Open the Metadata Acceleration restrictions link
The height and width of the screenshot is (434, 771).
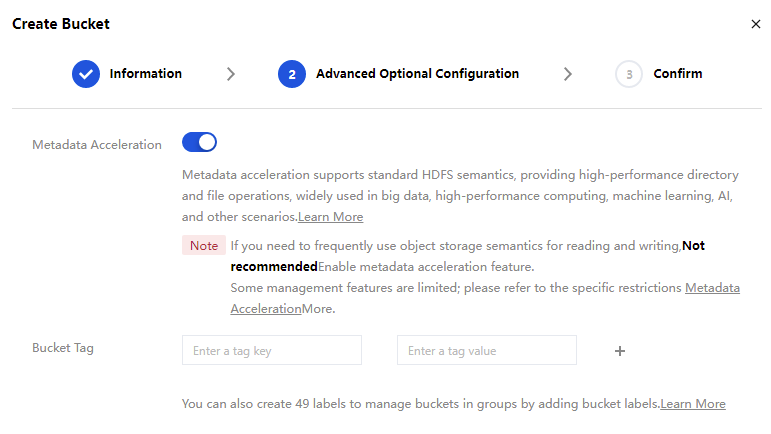[712, 288]
